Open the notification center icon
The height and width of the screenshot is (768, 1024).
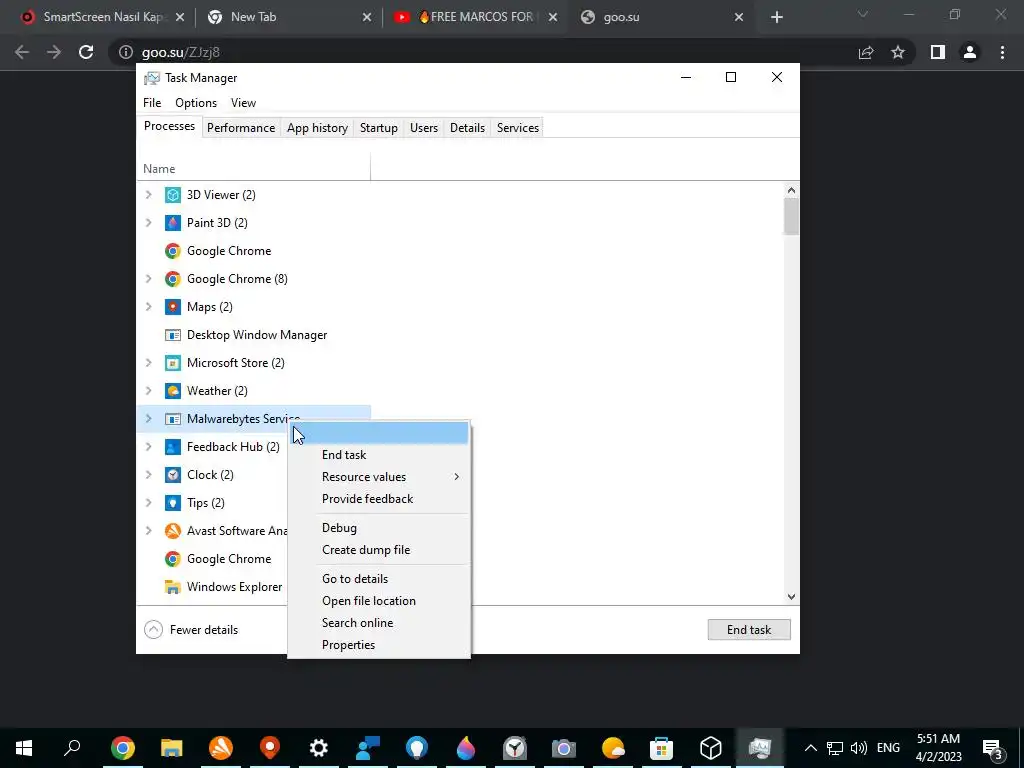(993, 748)
